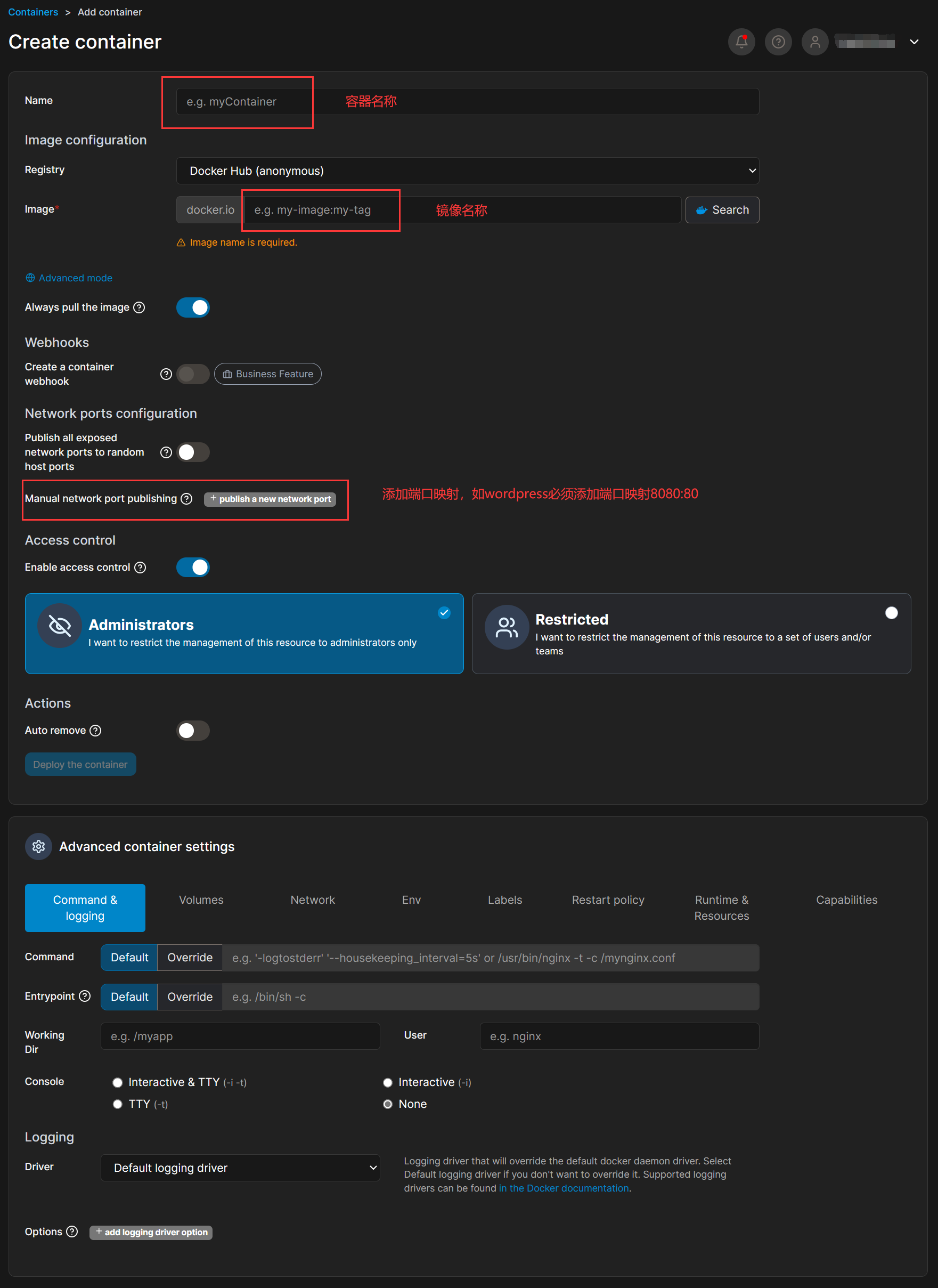Click the Advanced container settings gear icon
This screenshot has width=938, height=1288.
pos(38,846)
